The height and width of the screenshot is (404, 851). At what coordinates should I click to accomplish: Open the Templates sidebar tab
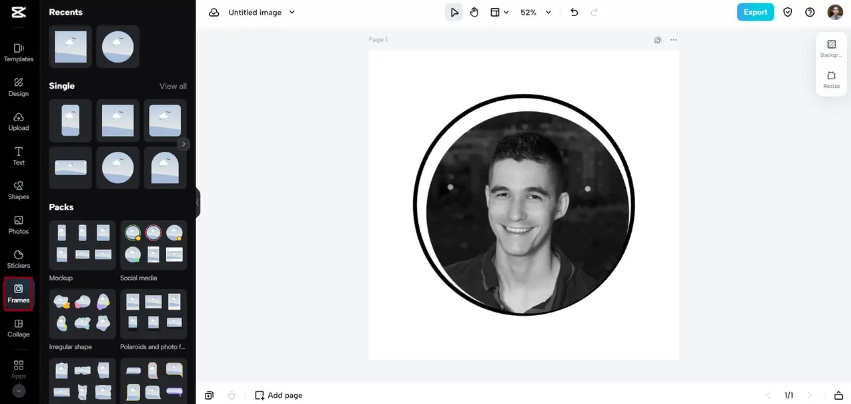coord(18,53)
